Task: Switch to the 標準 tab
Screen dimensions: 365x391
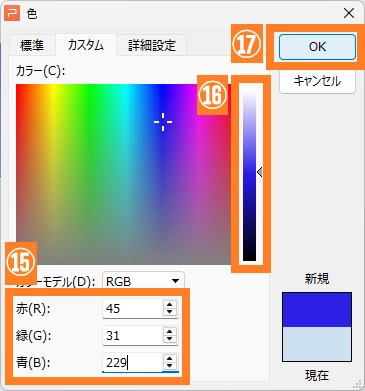Action: tap(32, 45)
